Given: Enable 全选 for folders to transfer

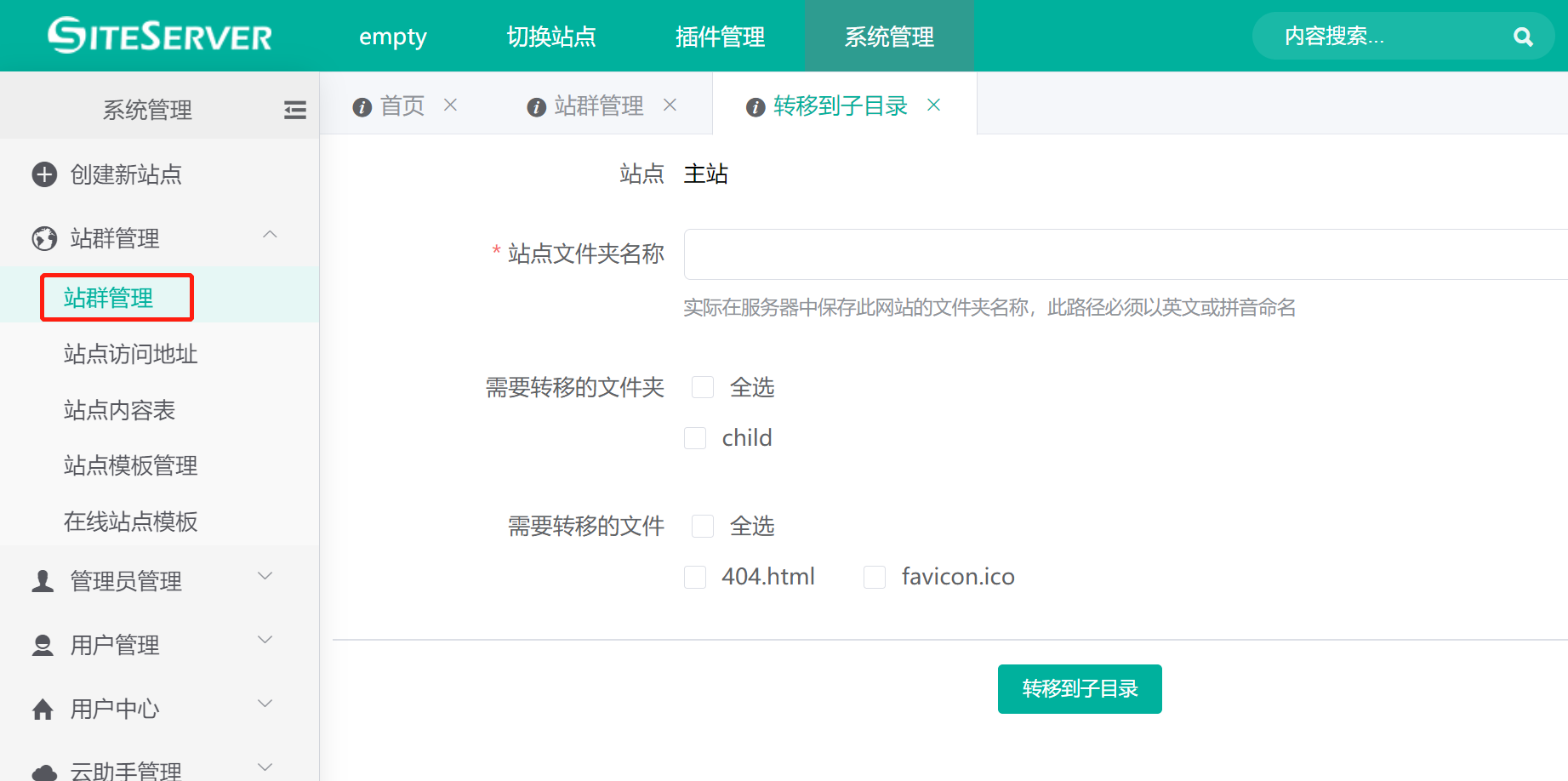Looking at the screenshot, I should tap(703, 387).
